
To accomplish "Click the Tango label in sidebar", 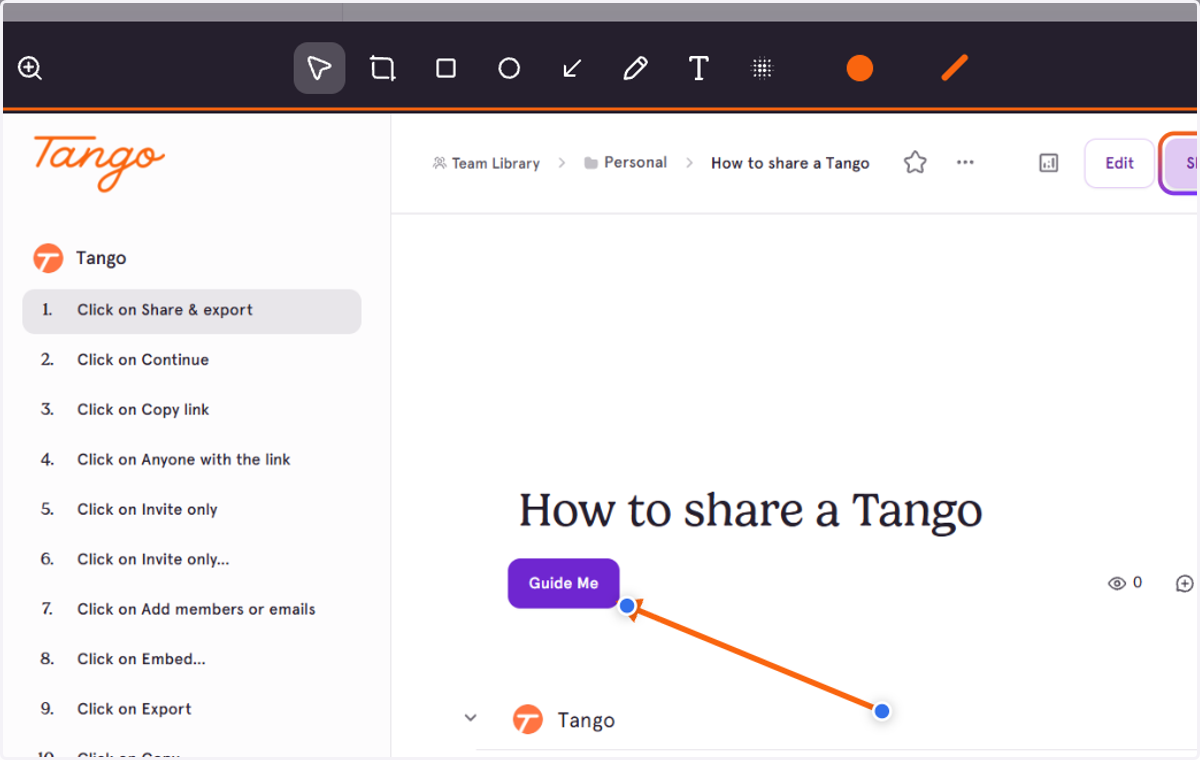I will tap(101, 258).
